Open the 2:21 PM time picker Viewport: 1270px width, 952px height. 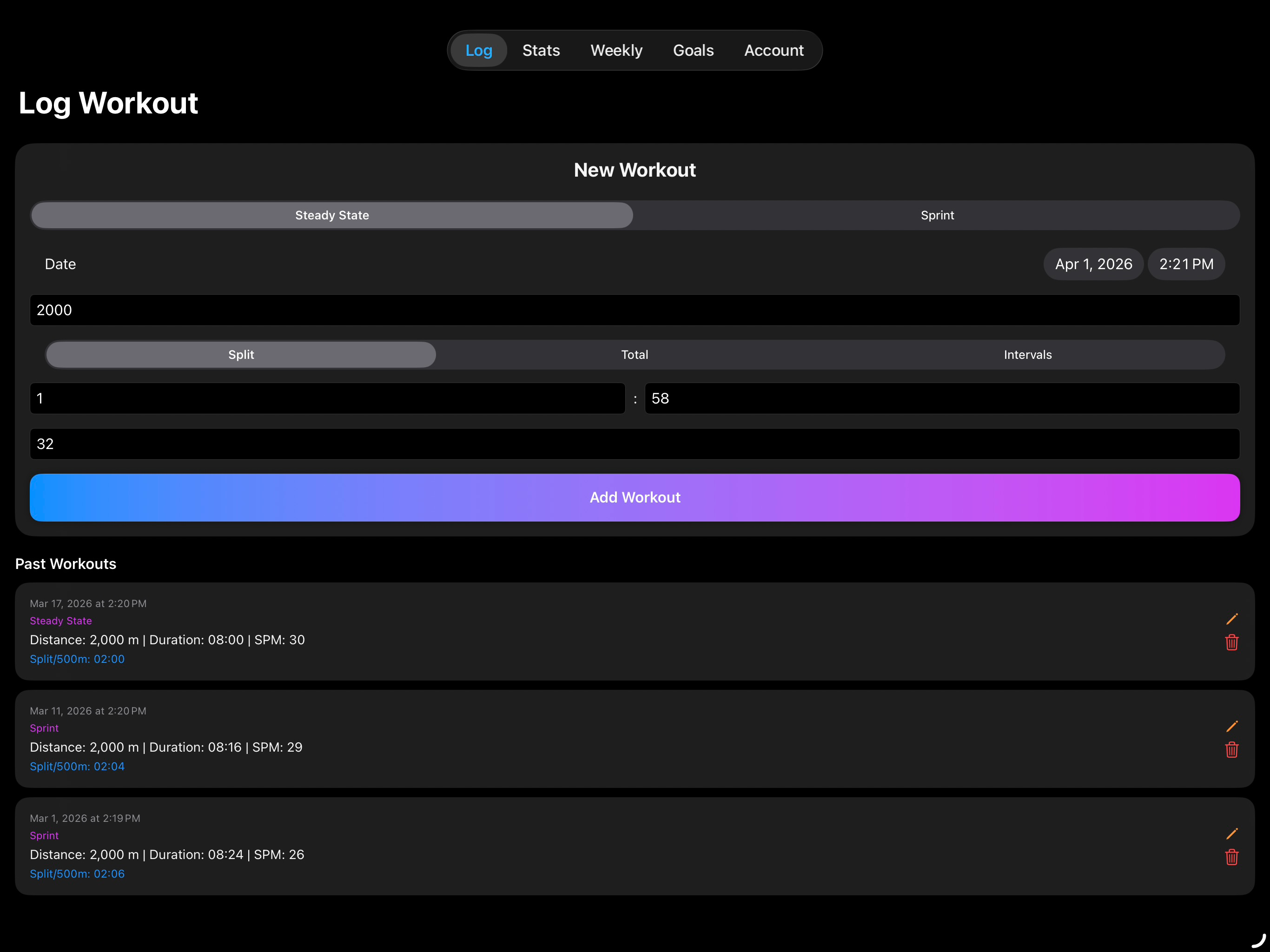click(1186, 264)
